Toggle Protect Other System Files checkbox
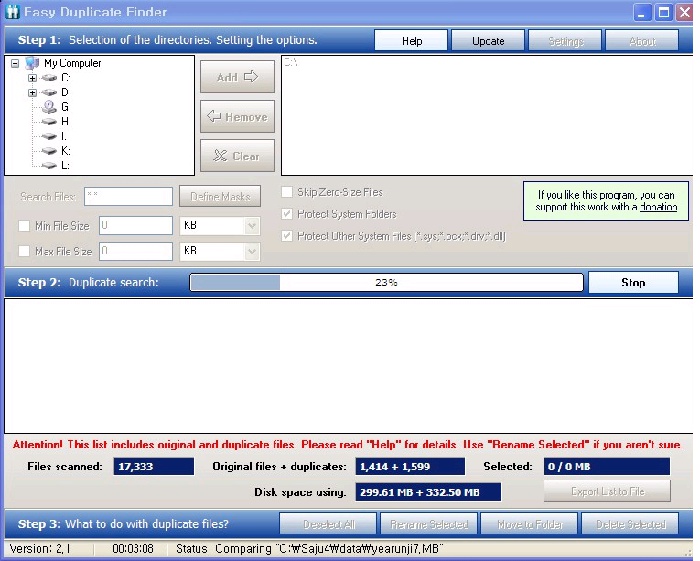This screenshot has height=561, width=700. (287, 236)
